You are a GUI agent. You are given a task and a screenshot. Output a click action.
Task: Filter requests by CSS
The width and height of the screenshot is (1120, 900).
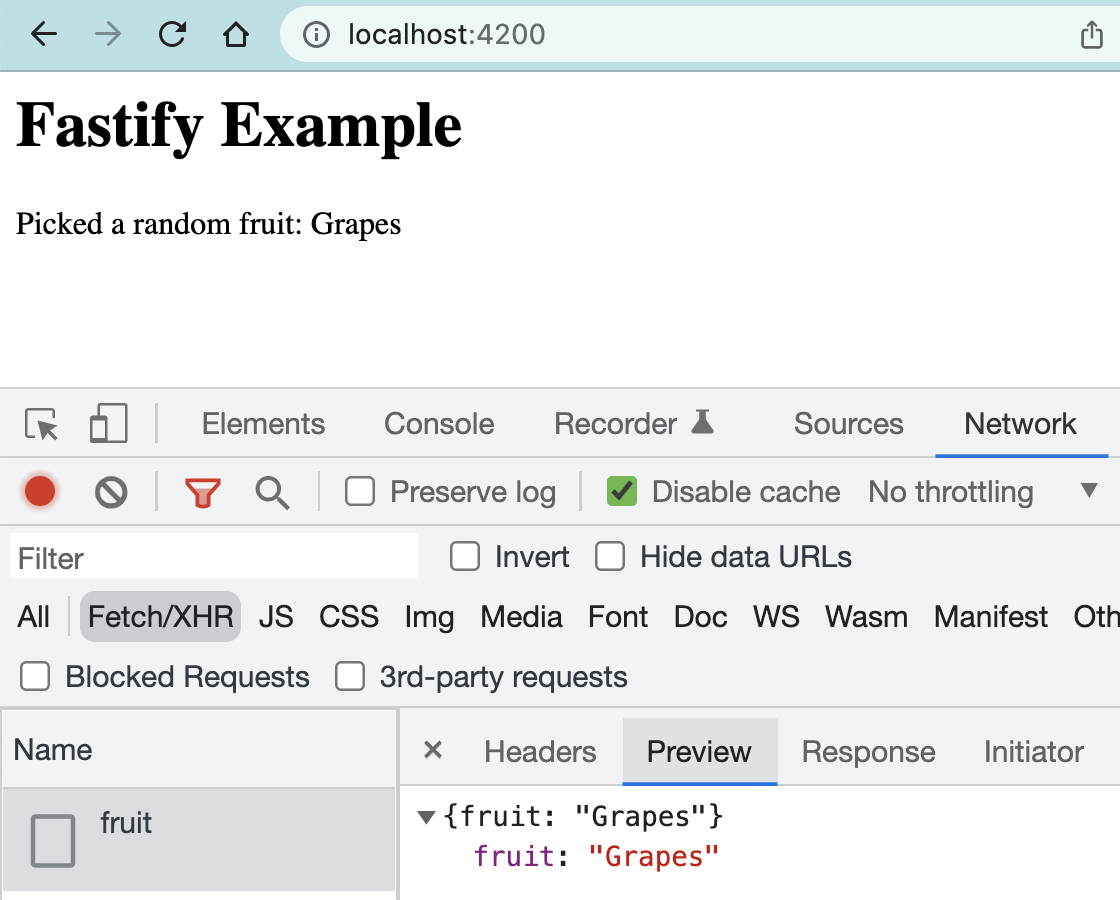(x=349, y=616)
